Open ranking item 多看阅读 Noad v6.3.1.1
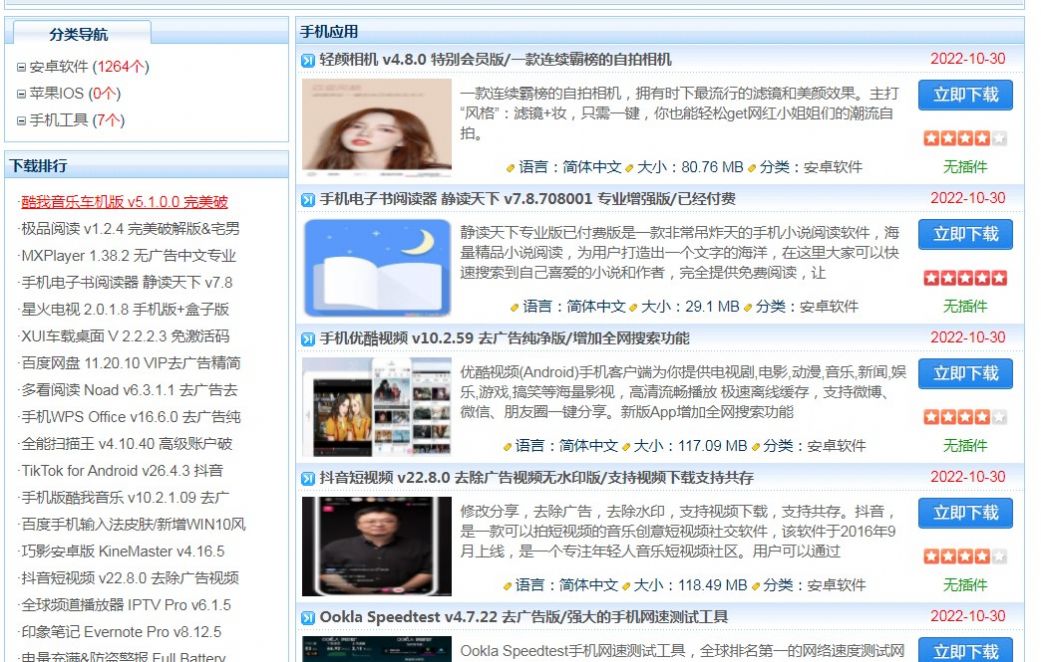 pos(129,390)
